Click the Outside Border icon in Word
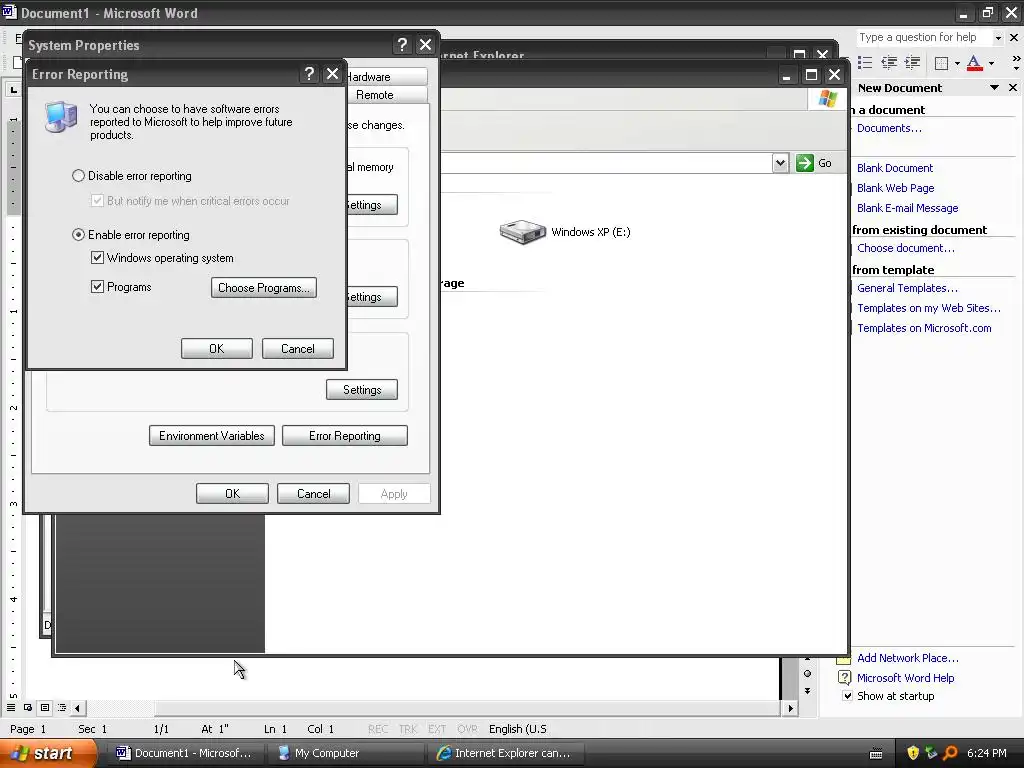The height and width of the screenshot is (768, 1024). tap(941, 63)
